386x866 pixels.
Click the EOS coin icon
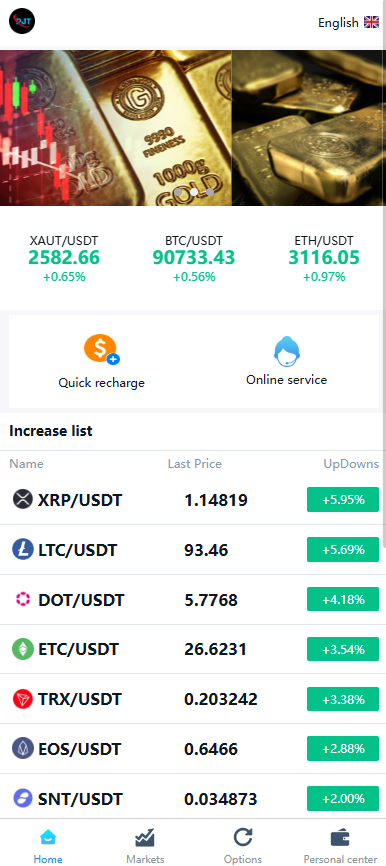coord(23,748)
